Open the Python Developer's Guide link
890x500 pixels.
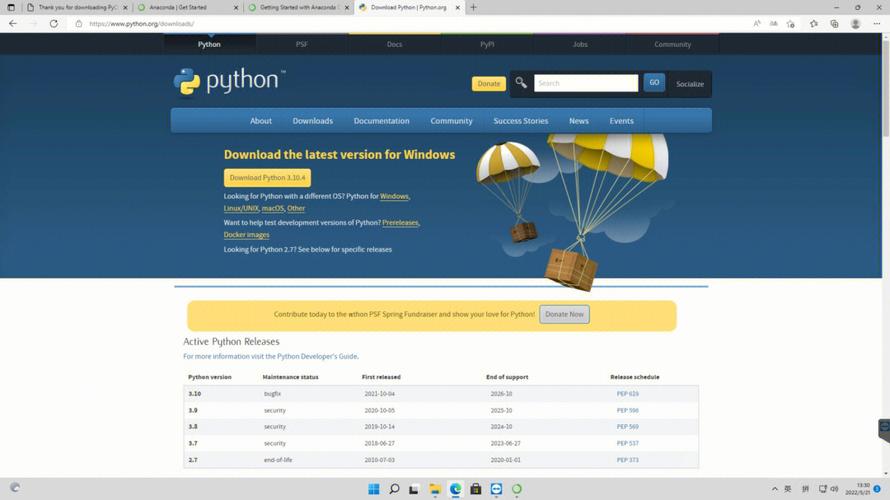tap(317, 356)
